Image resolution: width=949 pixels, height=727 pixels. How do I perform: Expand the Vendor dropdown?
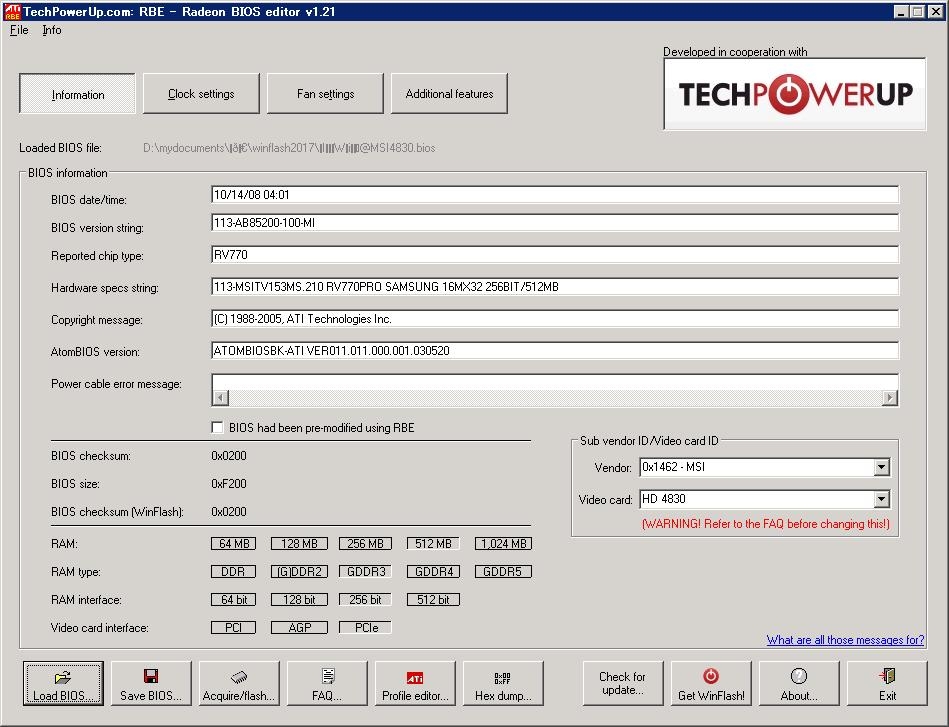pos(881,467)
